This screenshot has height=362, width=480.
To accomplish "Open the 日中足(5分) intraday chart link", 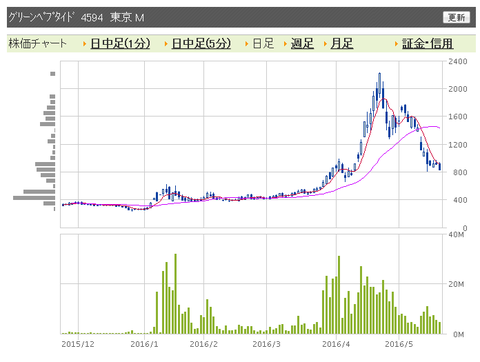I will tap(201, 43).
